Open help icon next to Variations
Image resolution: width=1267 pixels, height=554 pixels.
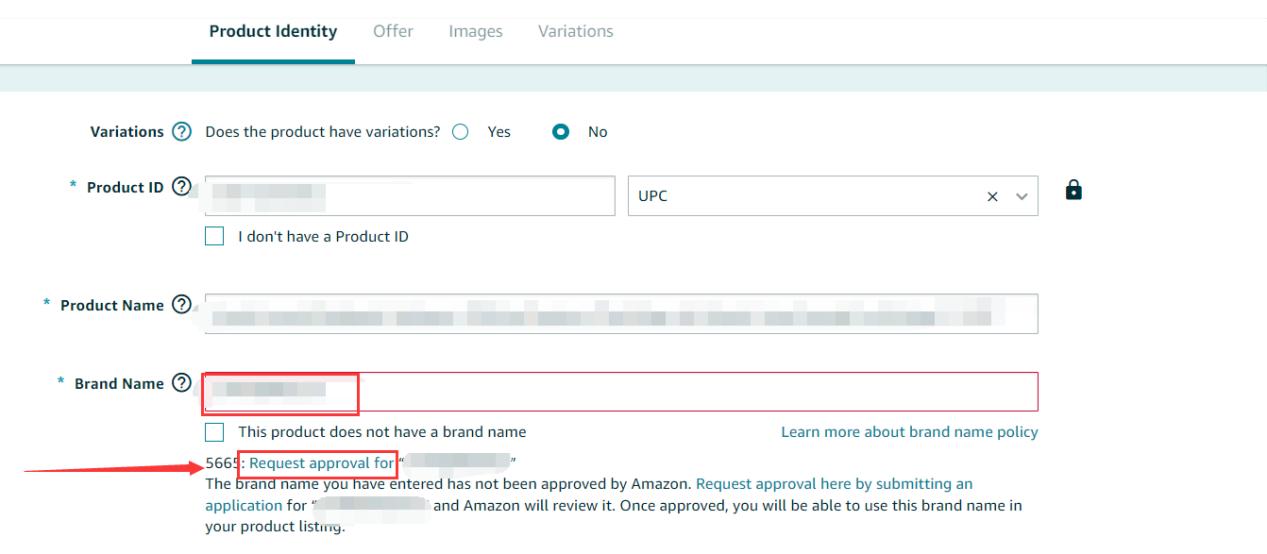point(181,132)
